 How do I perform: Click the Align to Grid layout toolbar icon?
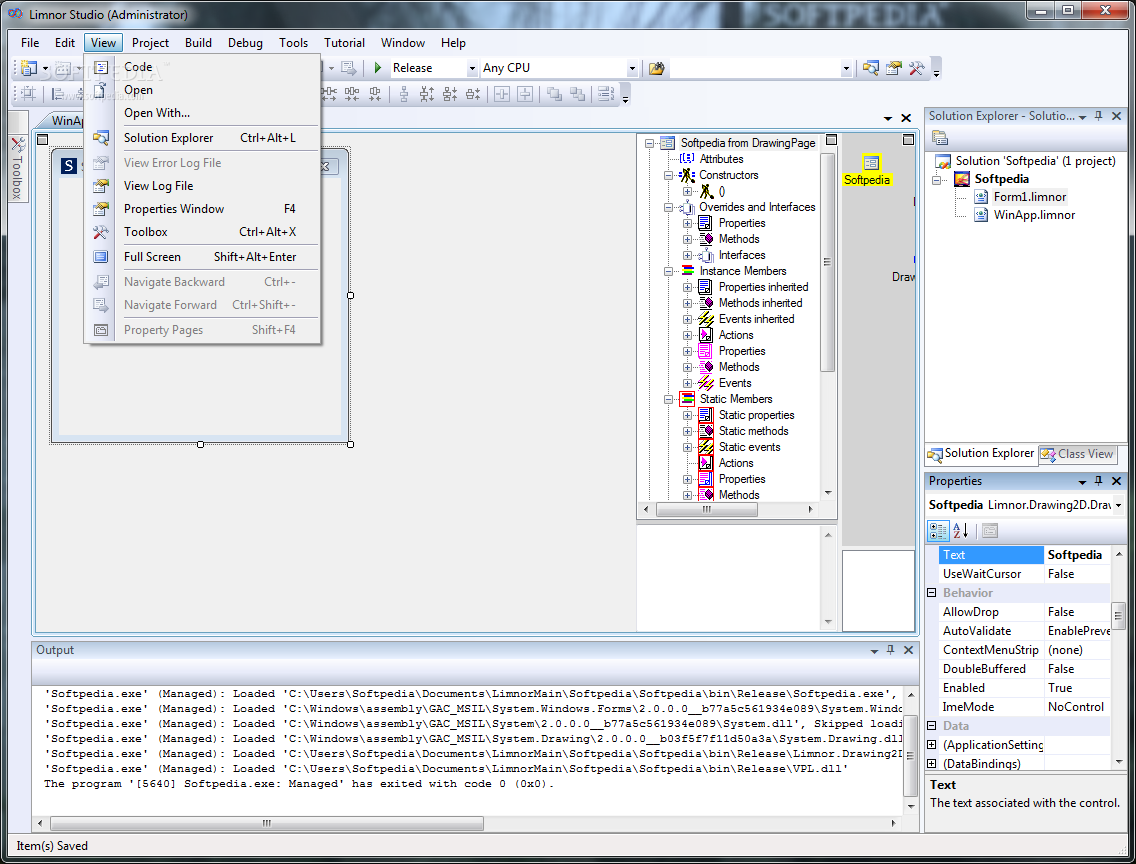point(28,93)
